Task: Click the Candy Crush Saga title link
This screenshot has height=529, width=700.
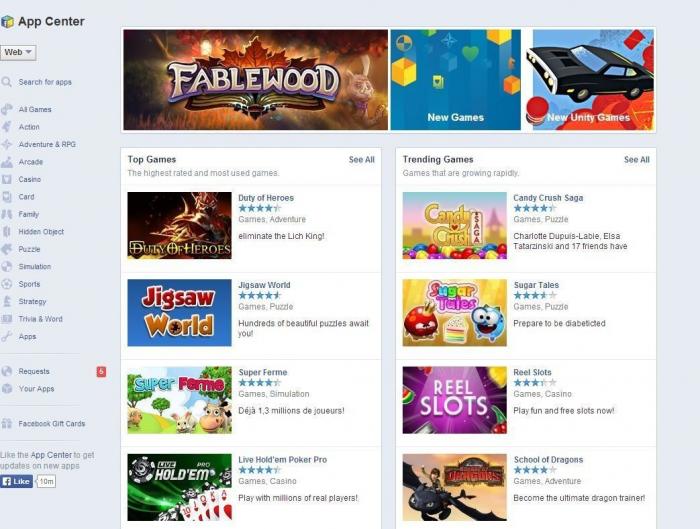Action: click(548, 198)
